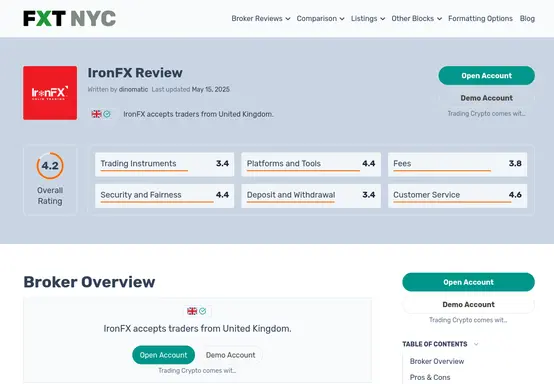554x384 pixels.
Task: Click the UK flag in Broker Overview box
Action: 192,311
